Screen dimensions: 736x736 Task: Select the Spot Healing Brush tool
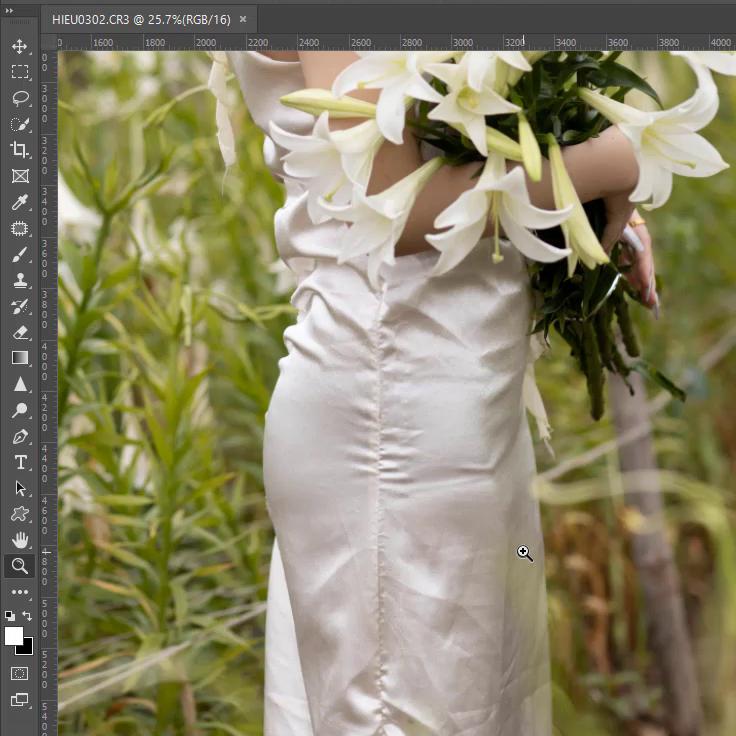pyautogui.click(x=19, y=229)
